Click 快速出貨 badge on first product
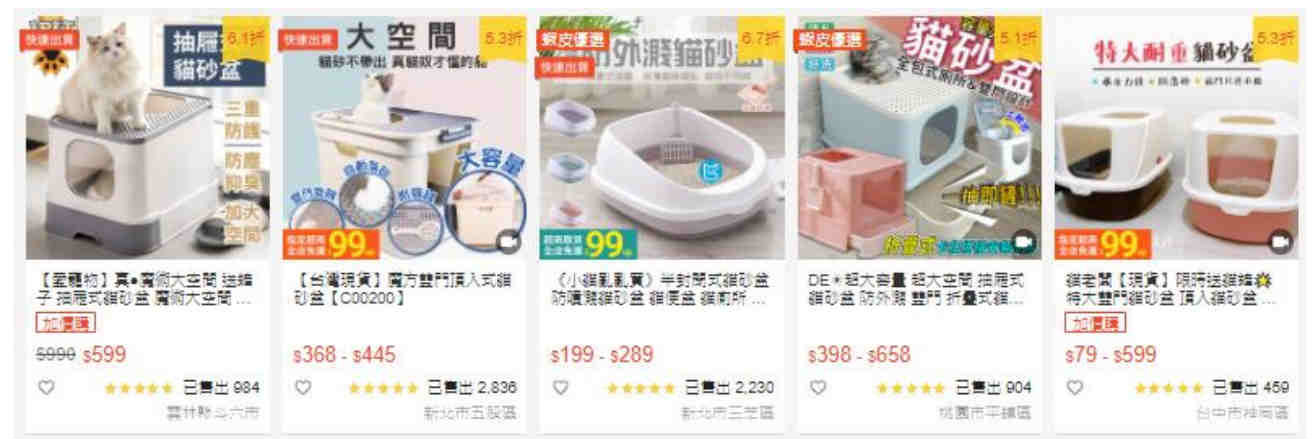The width and height of the screenshot is (1314, 439). point(52,39)
